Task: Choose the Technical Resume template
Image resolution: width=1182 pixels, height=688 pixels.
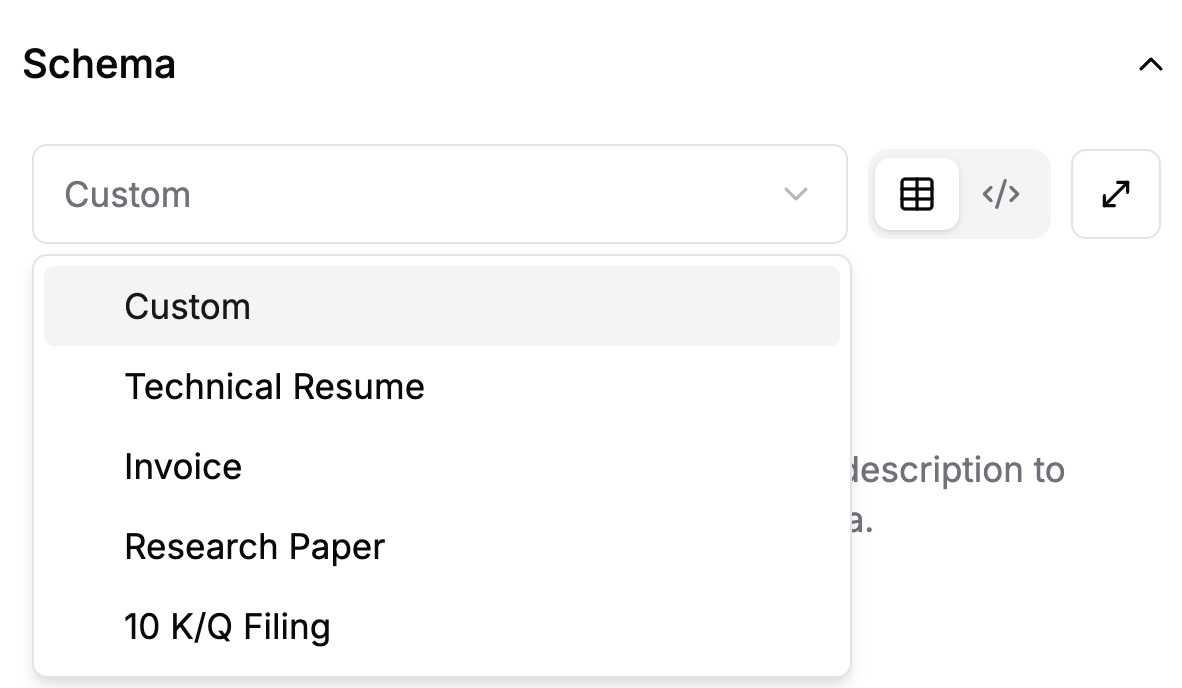Action: 442,387
